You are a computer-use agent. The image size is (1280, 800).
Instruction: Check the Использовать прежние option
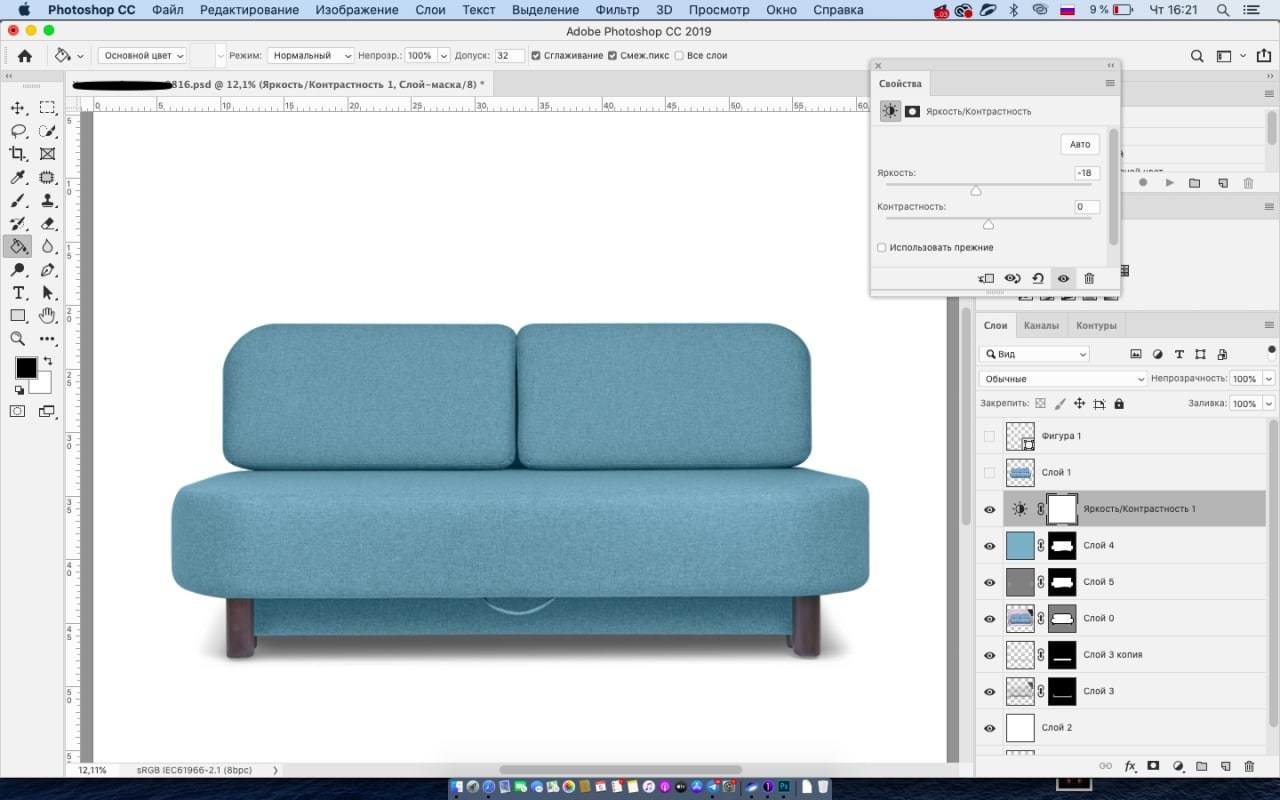click(x=882, y=248)
